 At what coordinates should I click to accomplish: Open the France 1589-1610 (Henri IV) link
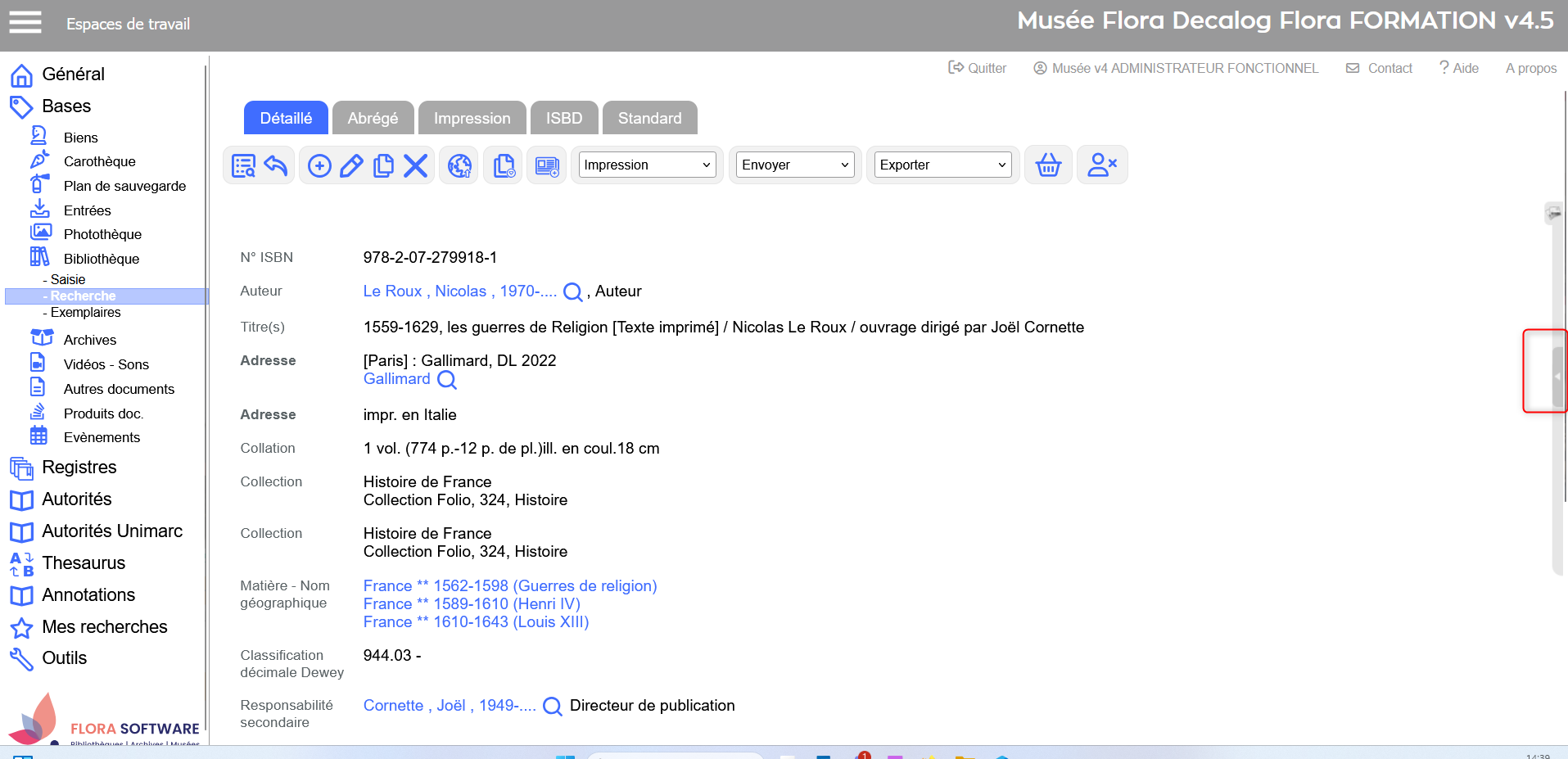click(472, 604)
